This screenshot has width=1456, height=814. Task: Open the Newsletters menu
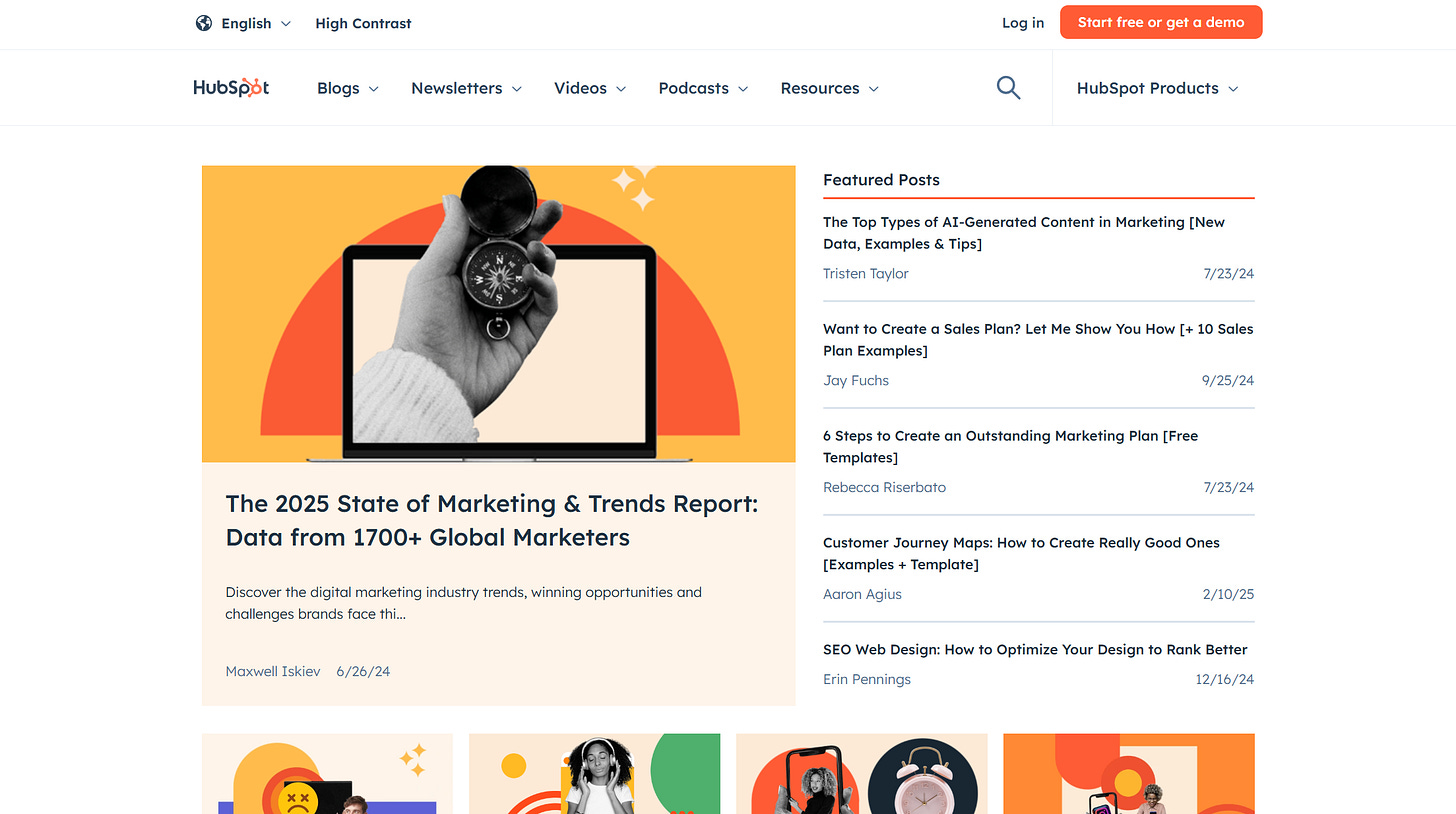coord(467,88)
